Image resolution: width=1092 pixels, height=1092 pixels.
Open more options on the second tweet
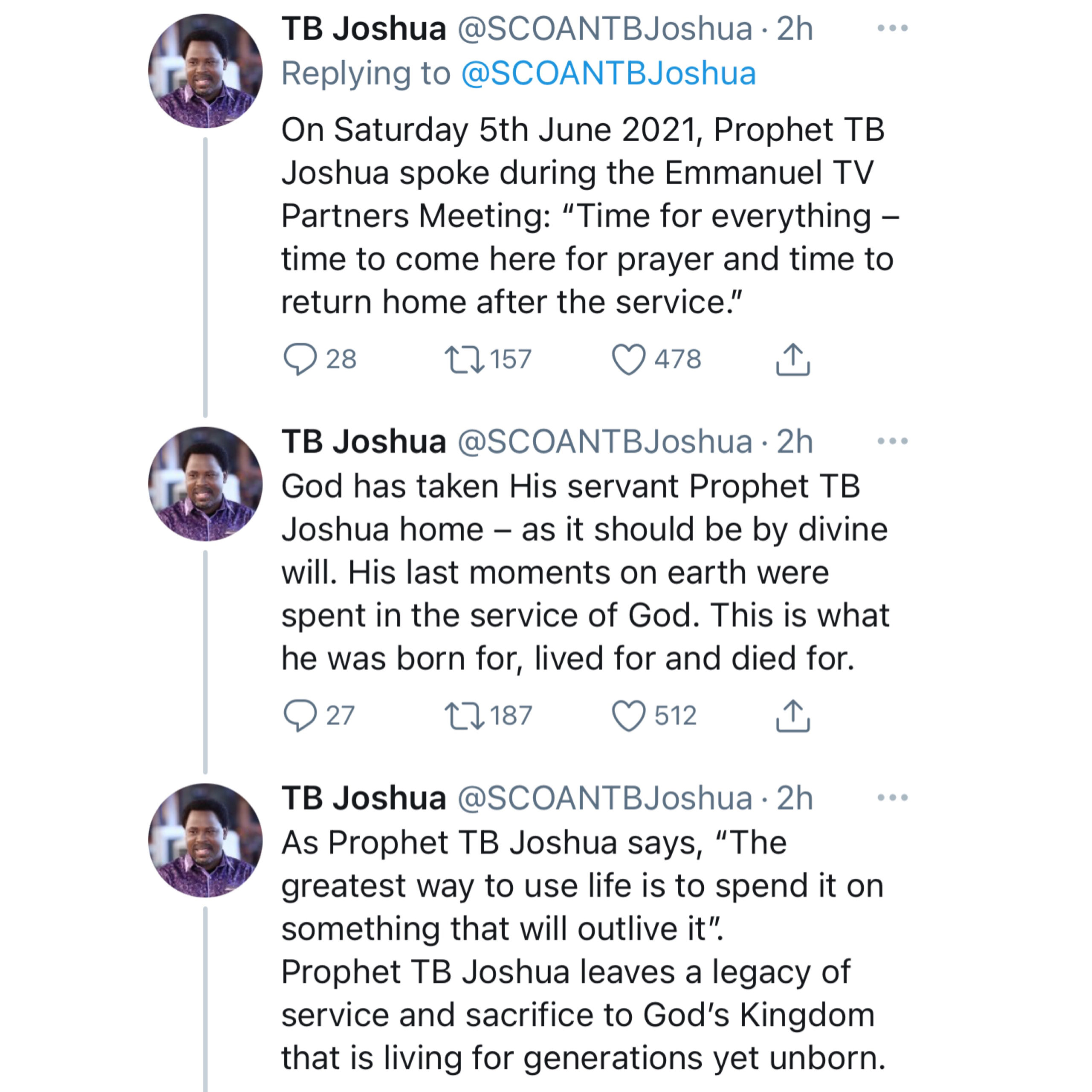(892, 441)
